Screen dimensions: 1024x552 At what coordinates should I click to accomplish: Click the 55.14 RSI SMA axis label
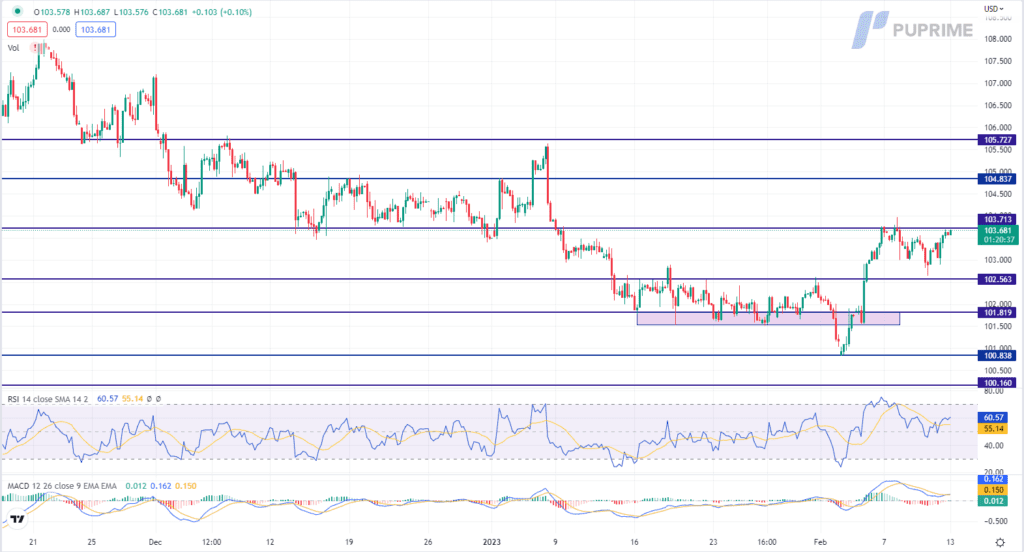click(993, 429)
